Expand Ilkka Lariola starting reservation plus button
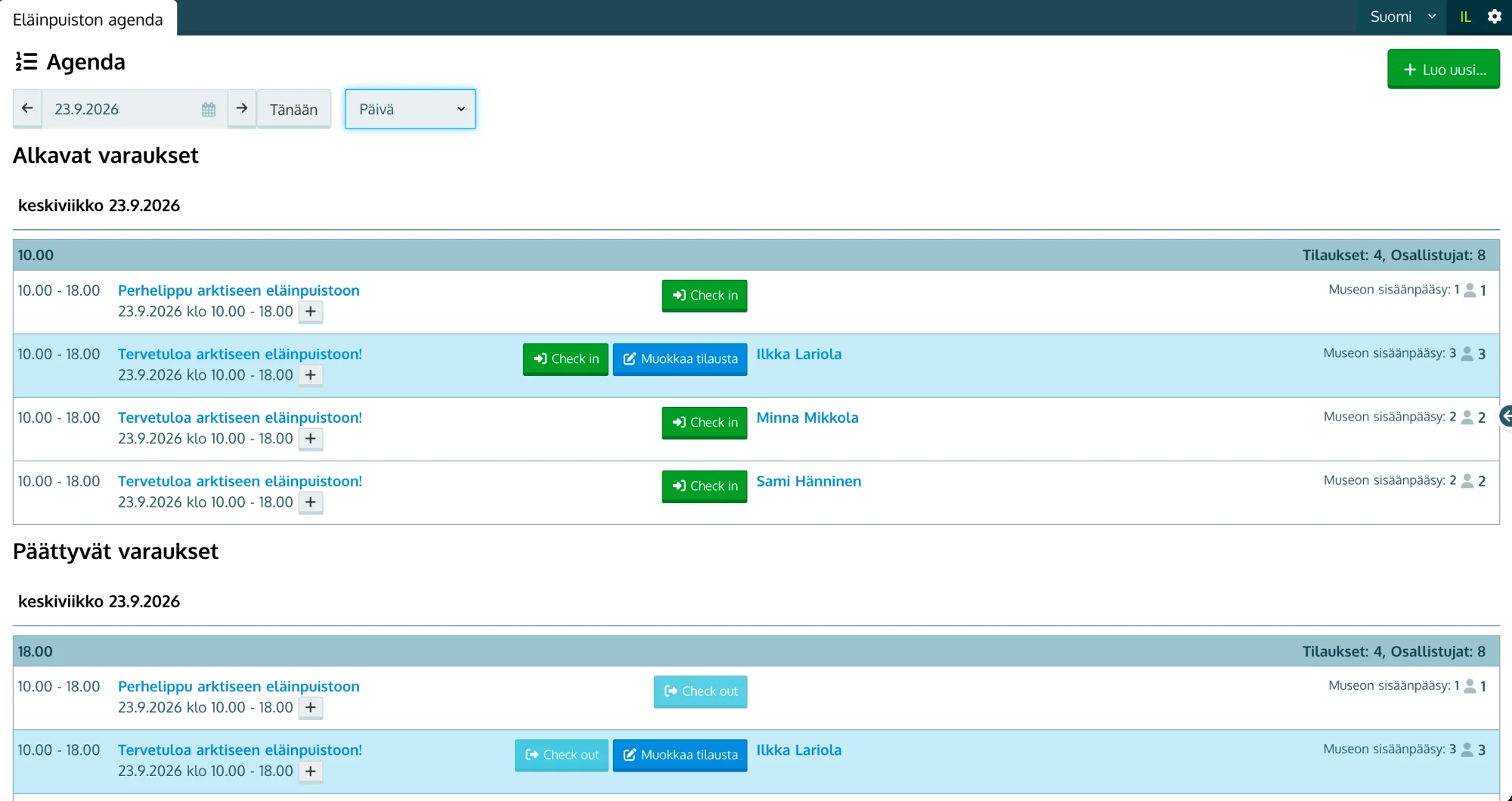Image resolution: width=1512 pixels, height=801 pixels. [311, 375]
